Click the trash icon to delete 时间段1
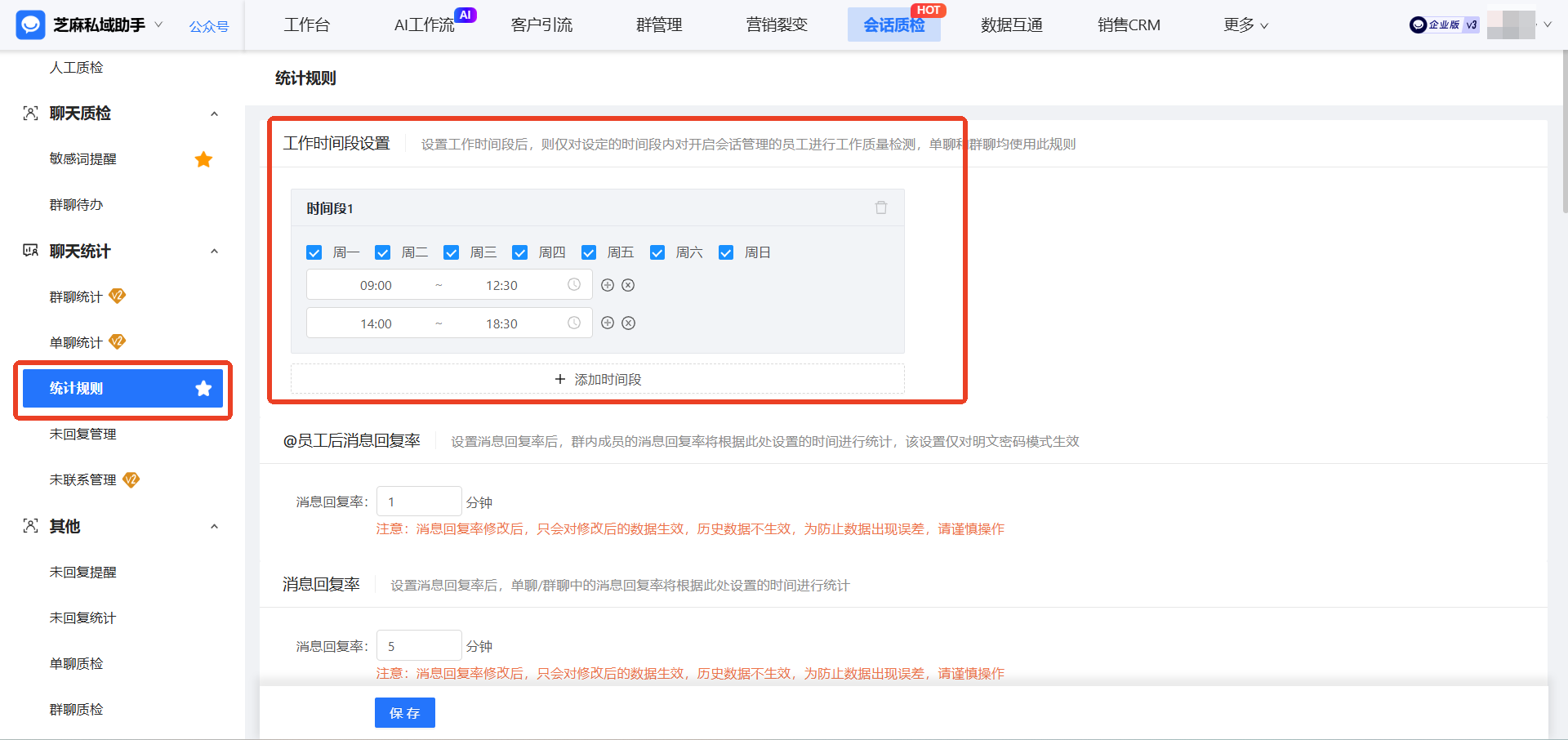This screenshot has width=1568, height=740. [x=880, y=207]
